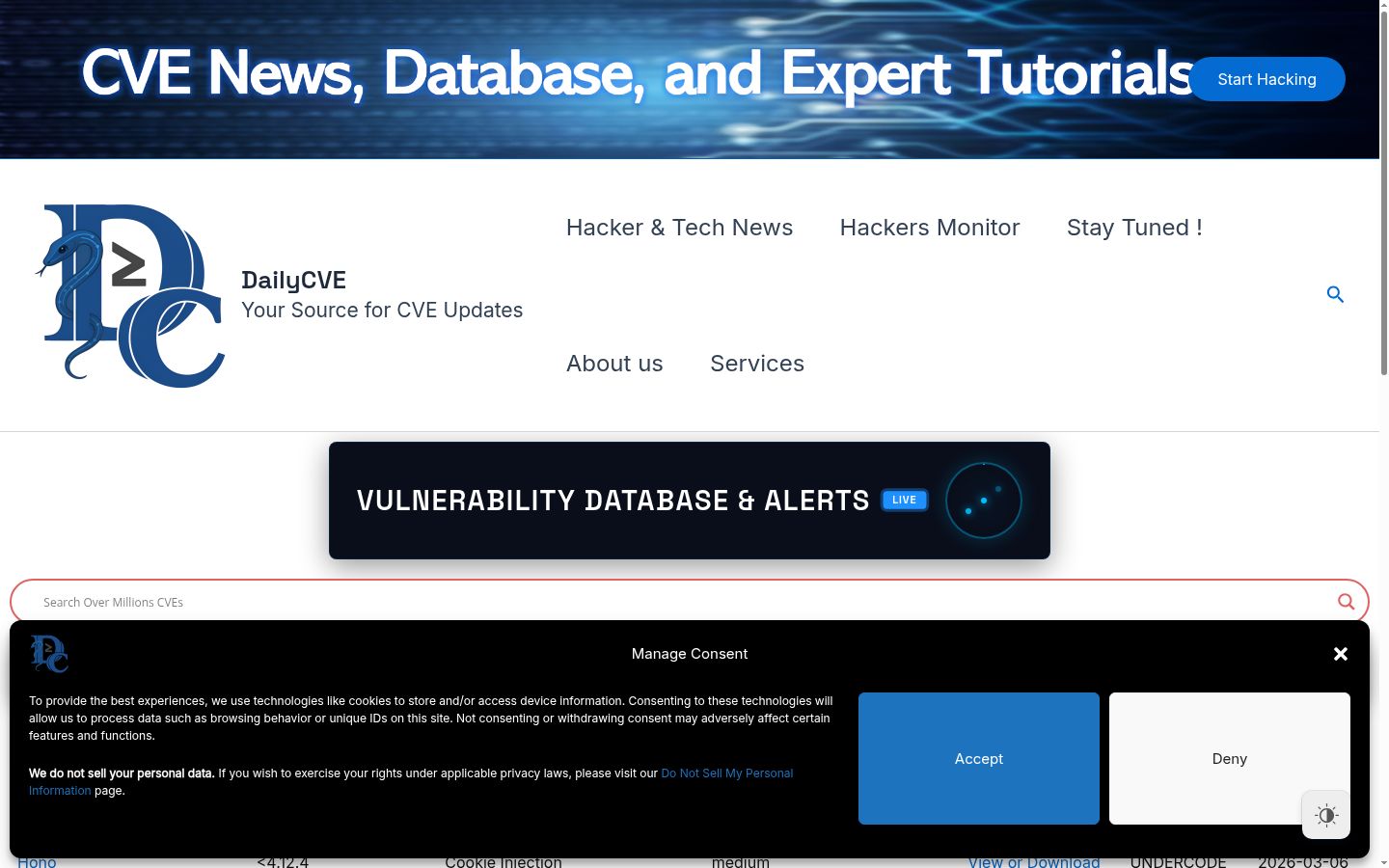The width and height of the screenshot is (1389, 868).
Task: Open Hackers Monitor menu item
Action: click(930, 228)
